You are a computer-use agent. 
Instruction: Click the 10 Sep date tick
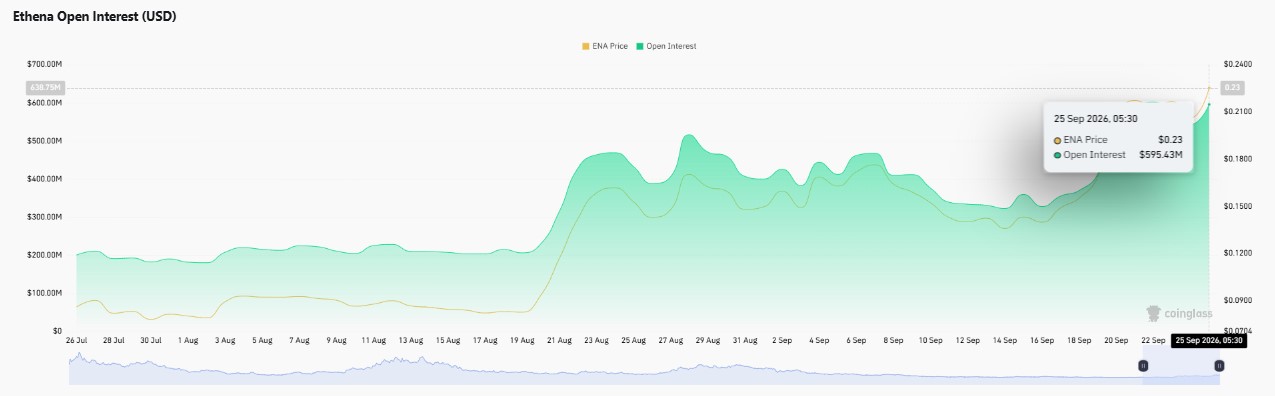tap(930, 340)
